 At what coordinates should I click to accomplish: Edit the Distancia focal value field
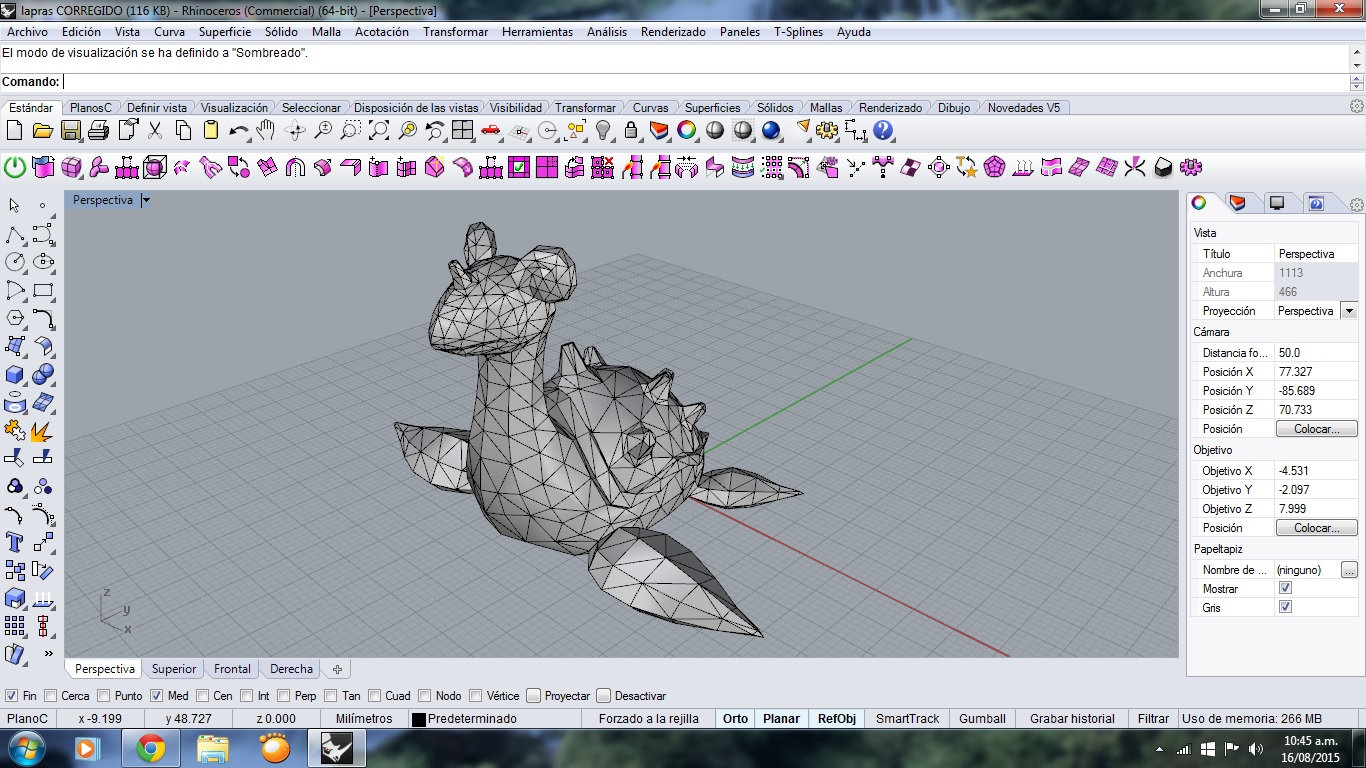click(1316, 353)
